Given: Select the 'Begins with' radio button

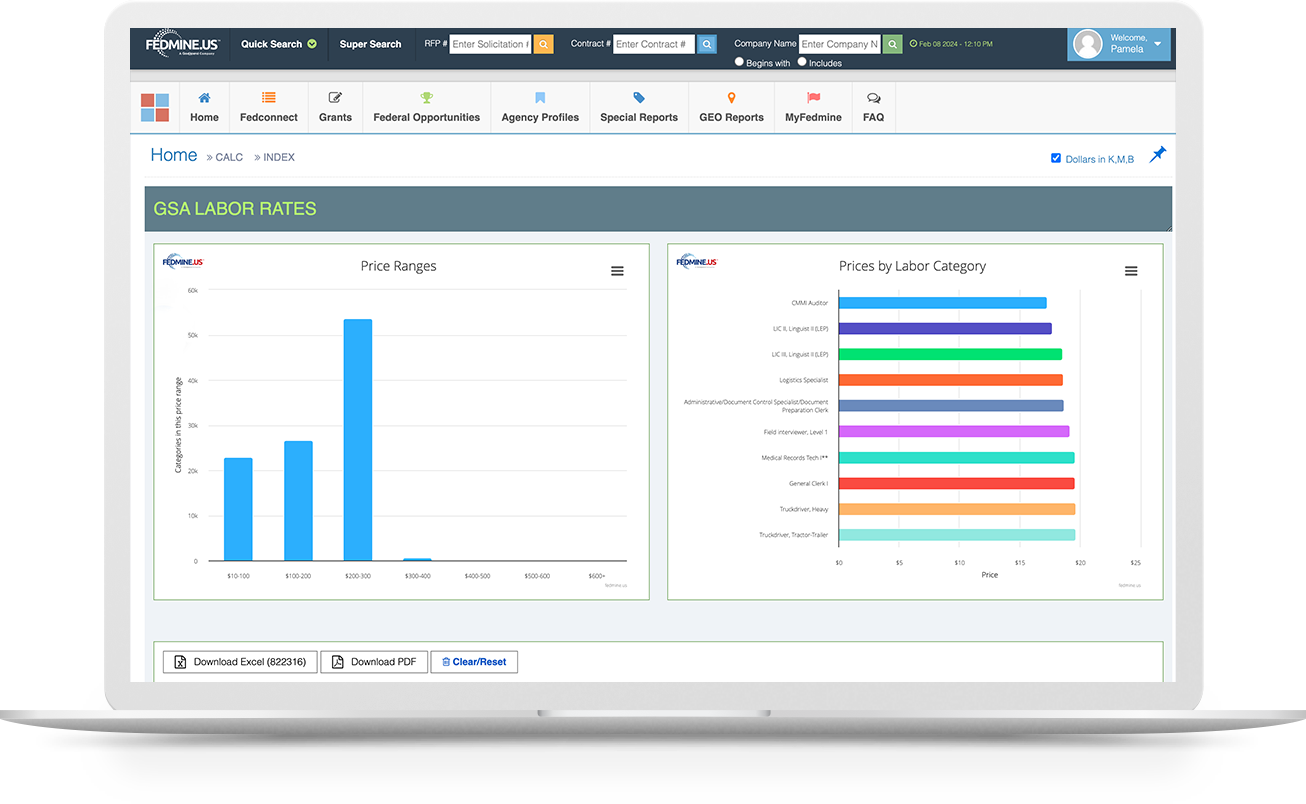Looking at the screenshot, I should click(x=739, y=62).
